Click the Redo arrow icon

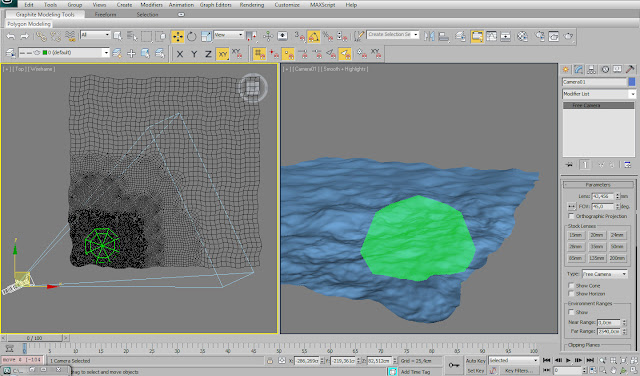pyautogui.click(x=24, y=36)
